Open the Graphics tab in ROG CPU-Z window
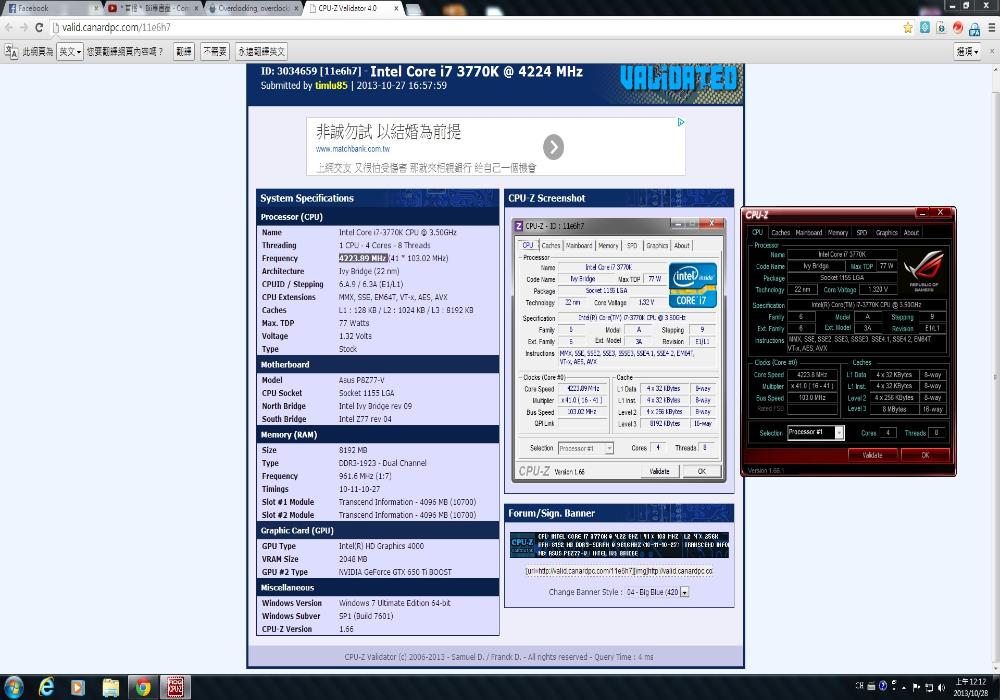The height and width of the screenshot is (700, 1000). pos(886,233)
